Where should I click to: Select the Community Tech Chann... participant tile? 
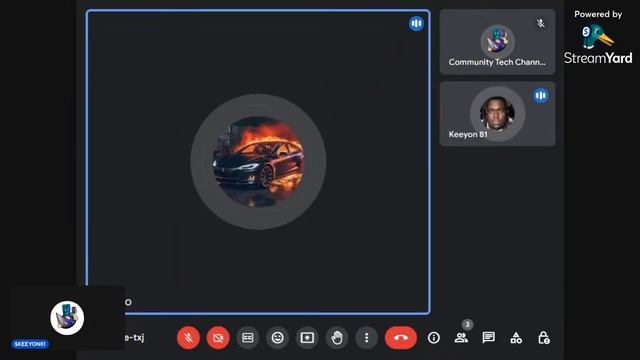tap(498, 42)
